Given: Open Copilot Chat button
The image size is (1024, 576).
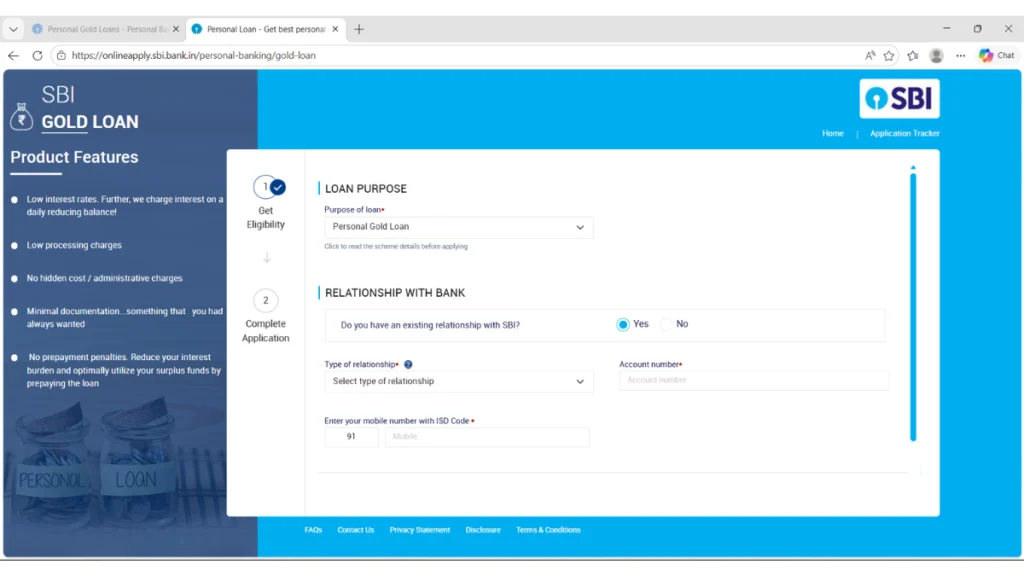Looking at the screenshot, I should click(997, 56).
